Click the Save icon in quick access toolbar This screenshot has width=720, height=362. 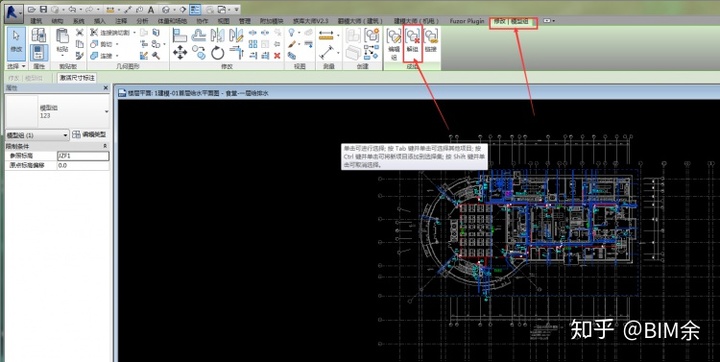[43, 10]
